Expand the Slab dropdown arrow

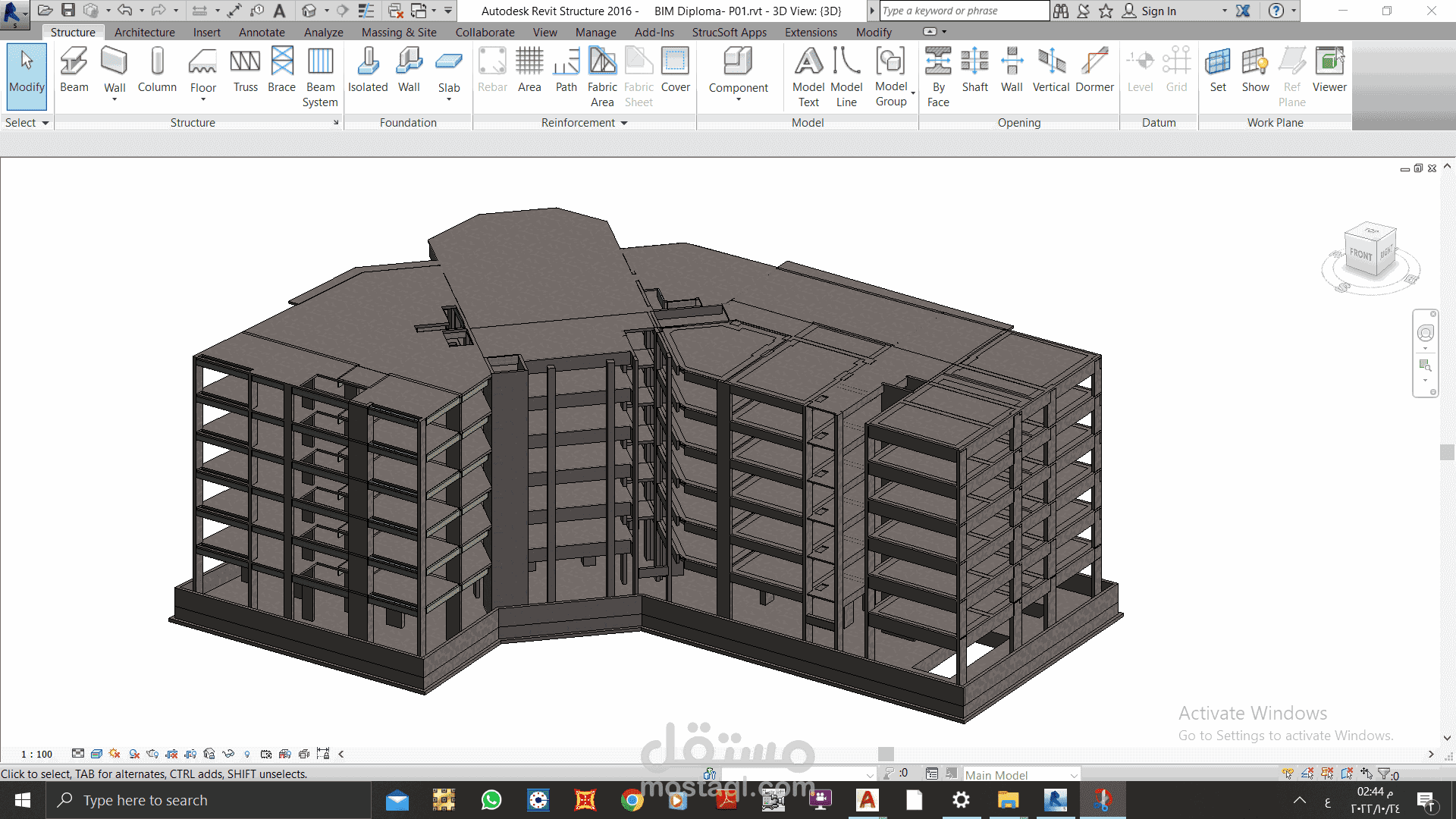click(449, 97)
